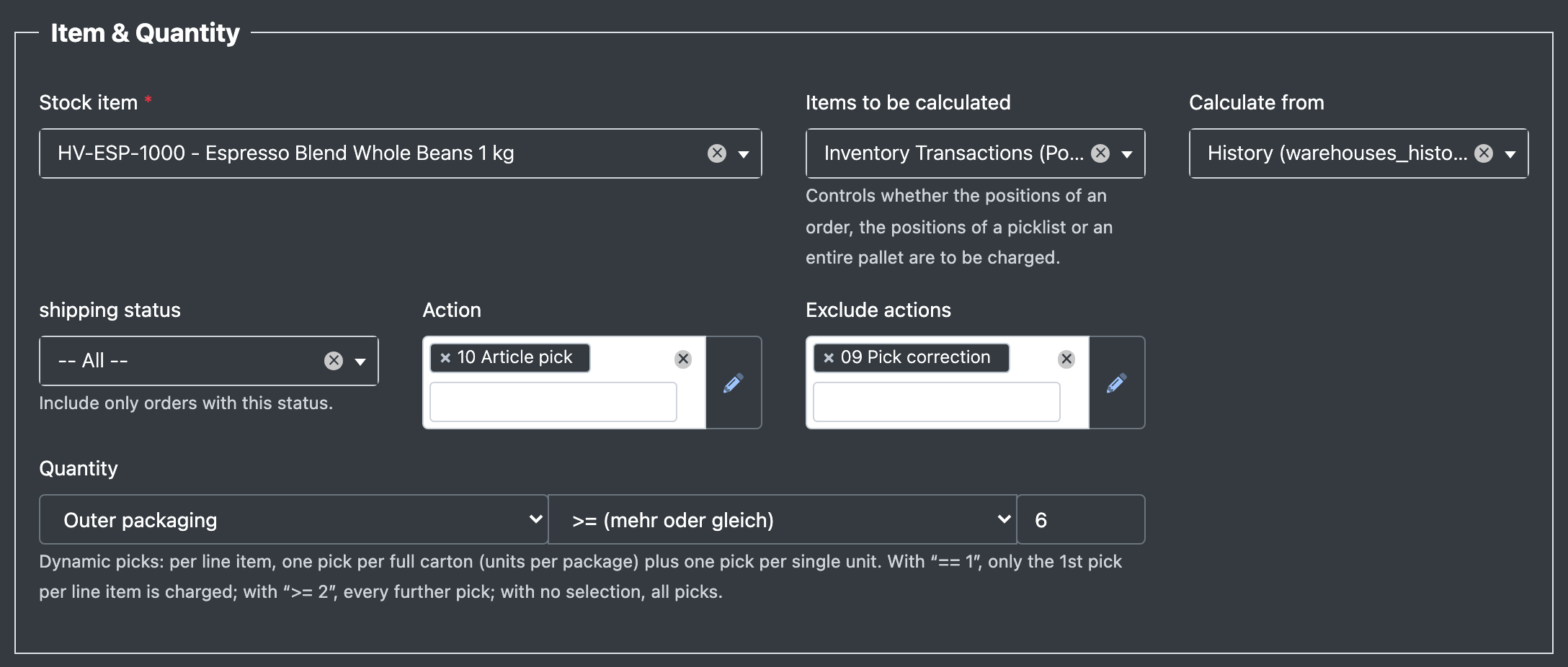Click the 'Dynamic picks' help text
The image size is (1568, 667).
pos(581,577)
